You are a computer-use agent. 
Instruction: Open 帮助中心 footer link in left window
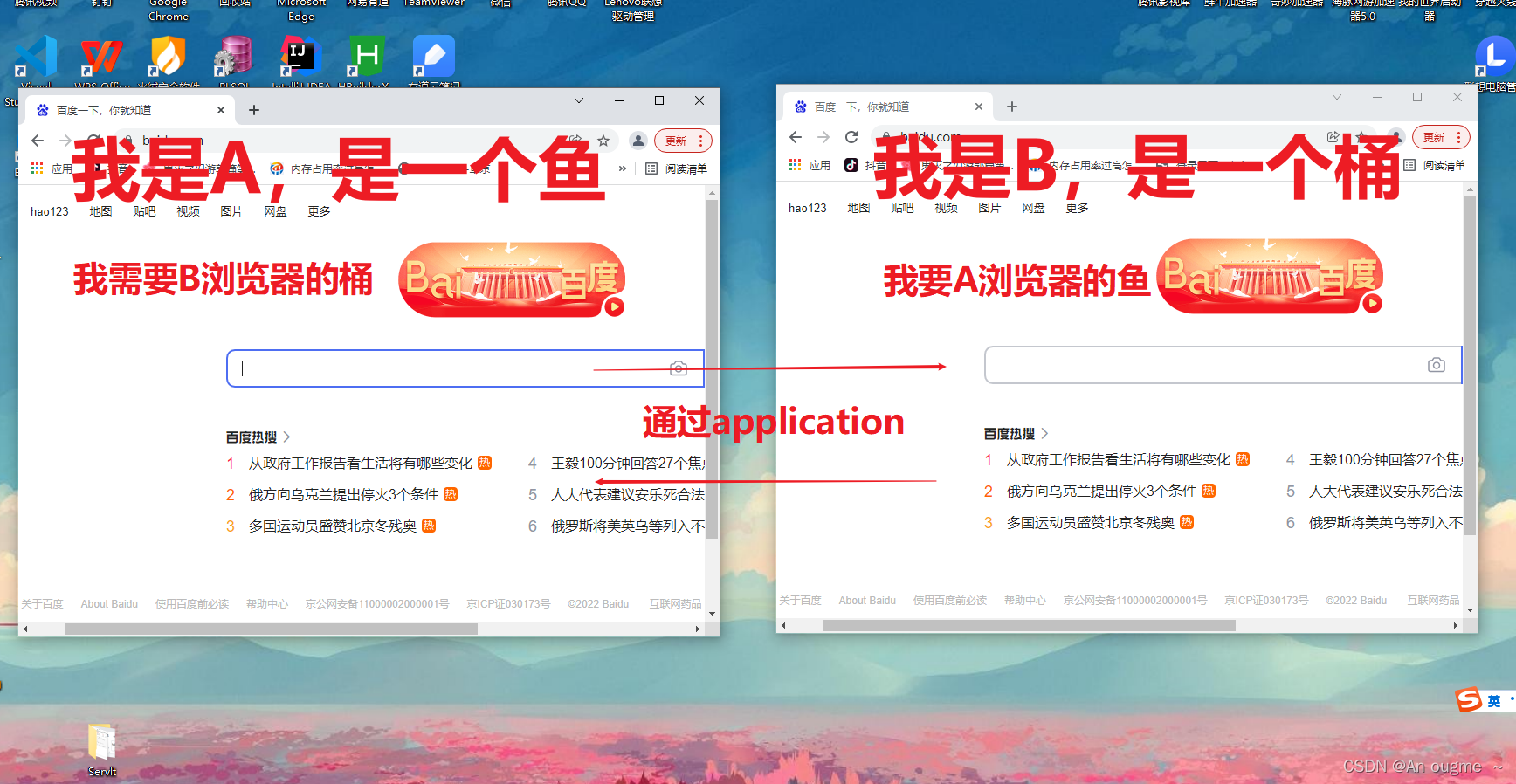click(x=267, y=604)
